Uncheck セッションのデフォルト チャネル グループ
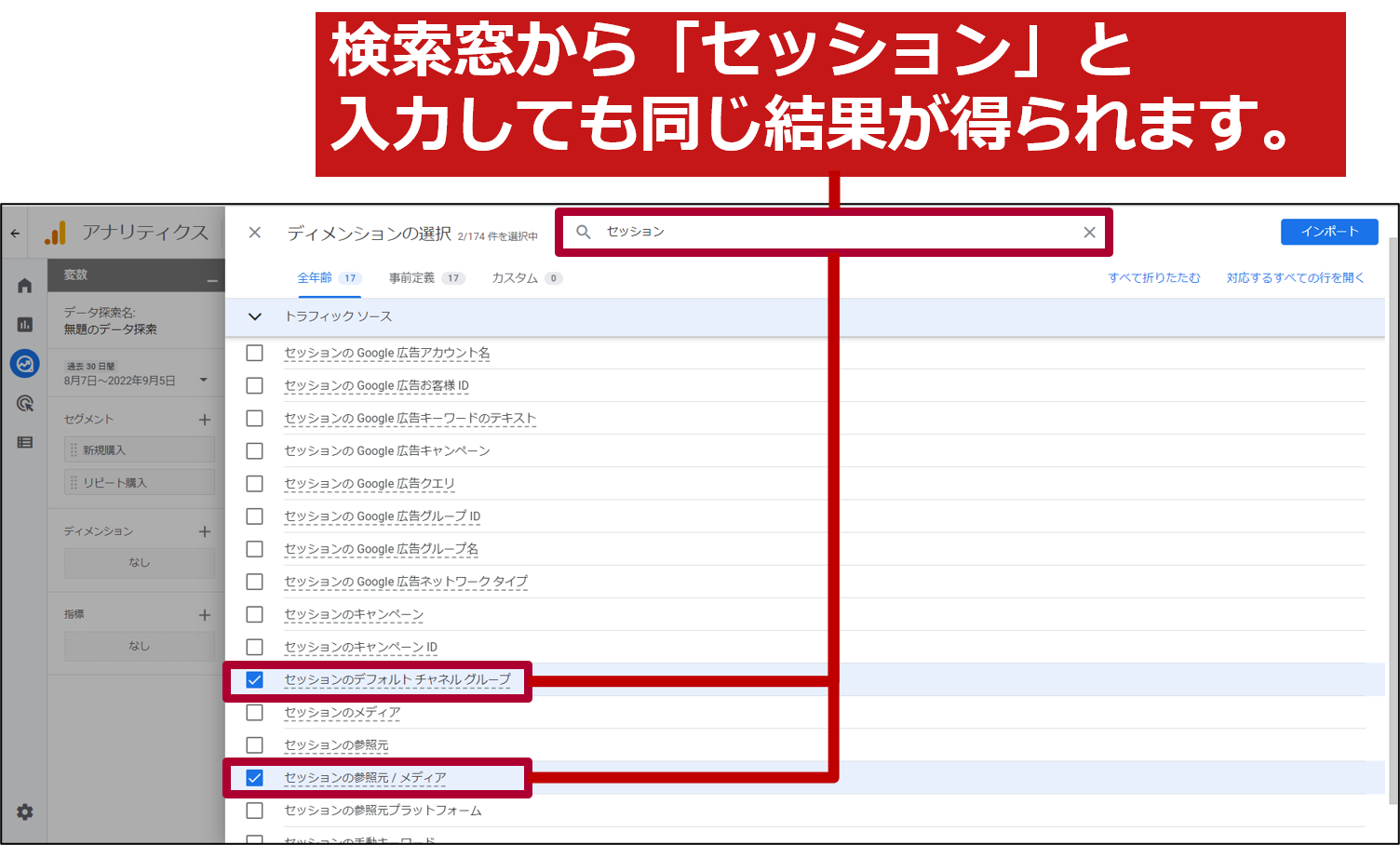 pos(254,679)
